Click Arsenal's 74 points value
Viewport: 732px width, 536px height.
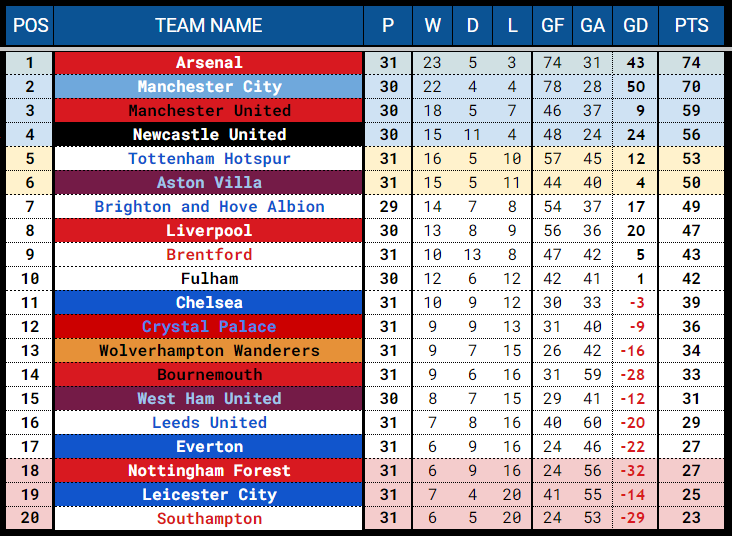pyautogui.click(x=691, y=63)
